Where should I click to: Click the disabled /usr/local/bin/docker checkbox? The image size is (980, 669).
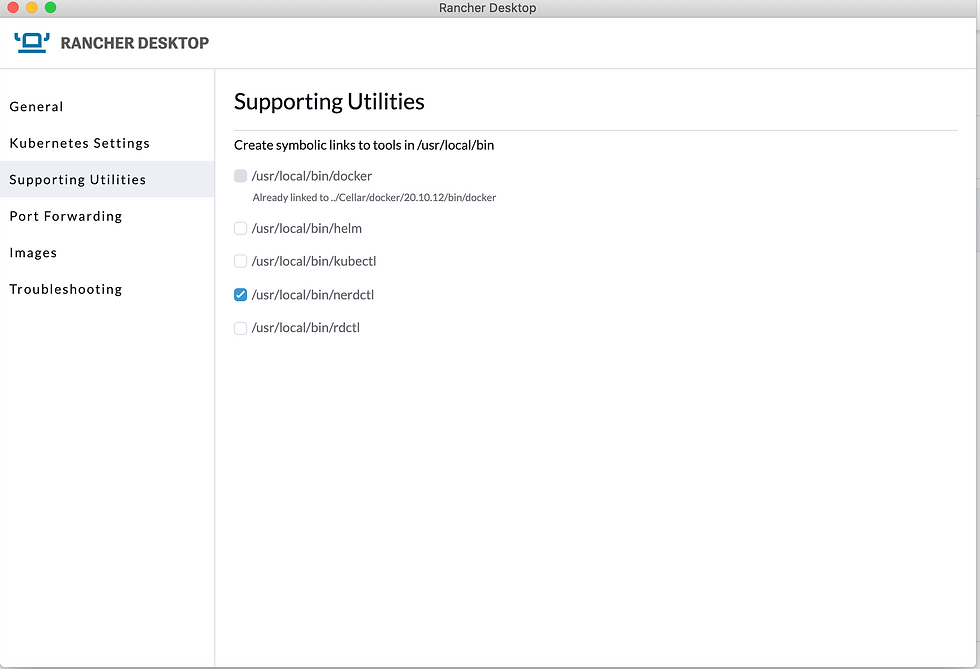(241, 176)
